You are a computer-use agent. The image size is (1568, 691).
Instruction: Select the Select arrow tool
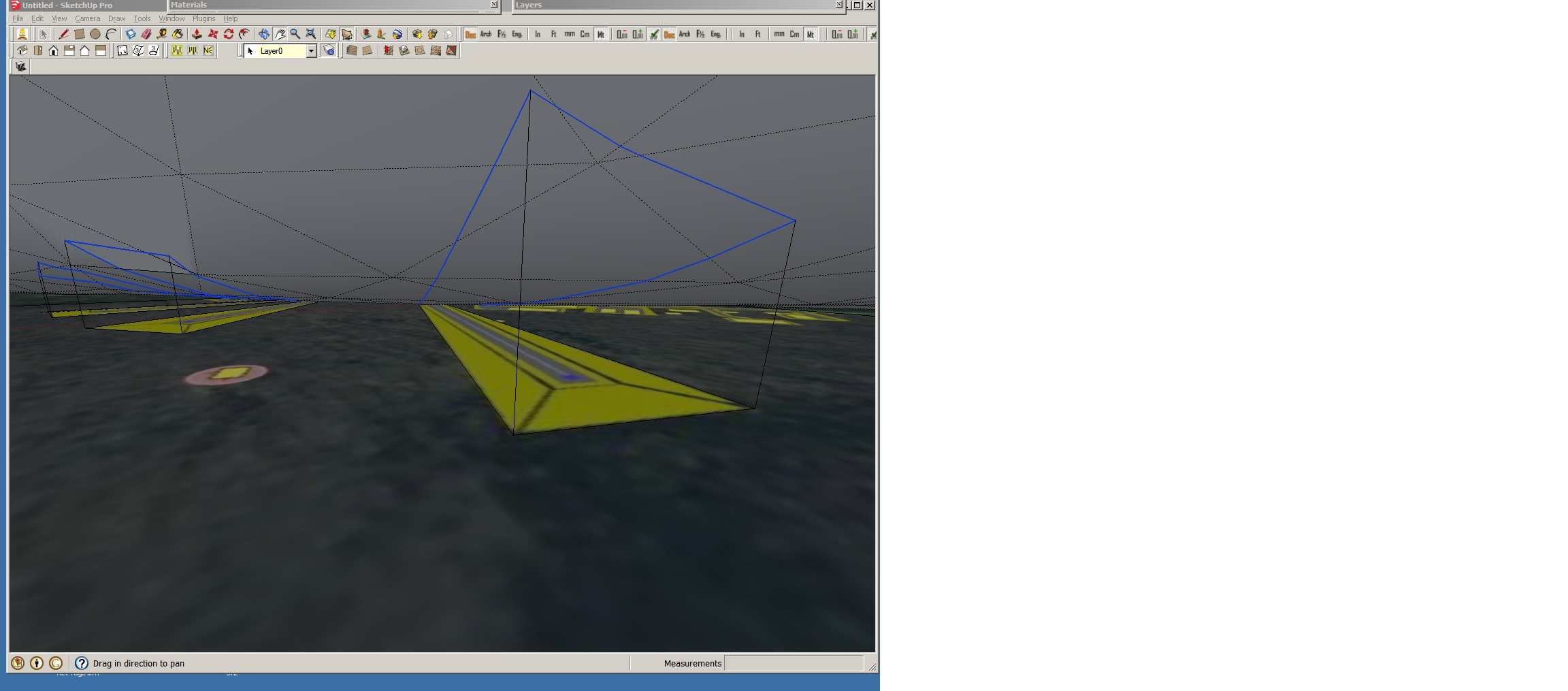tap(44, 34)
